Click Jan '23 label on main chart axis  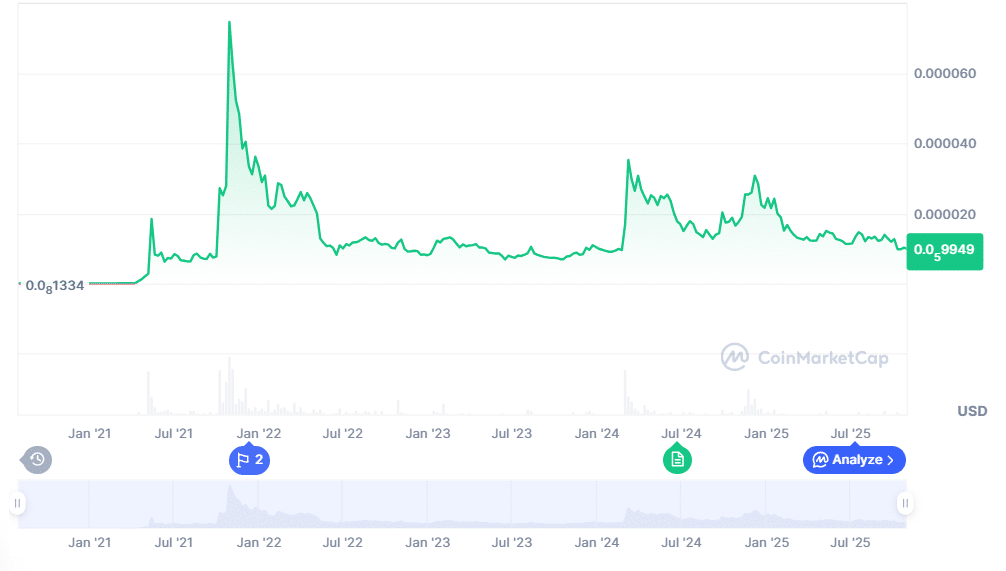(x=428, y=434)
